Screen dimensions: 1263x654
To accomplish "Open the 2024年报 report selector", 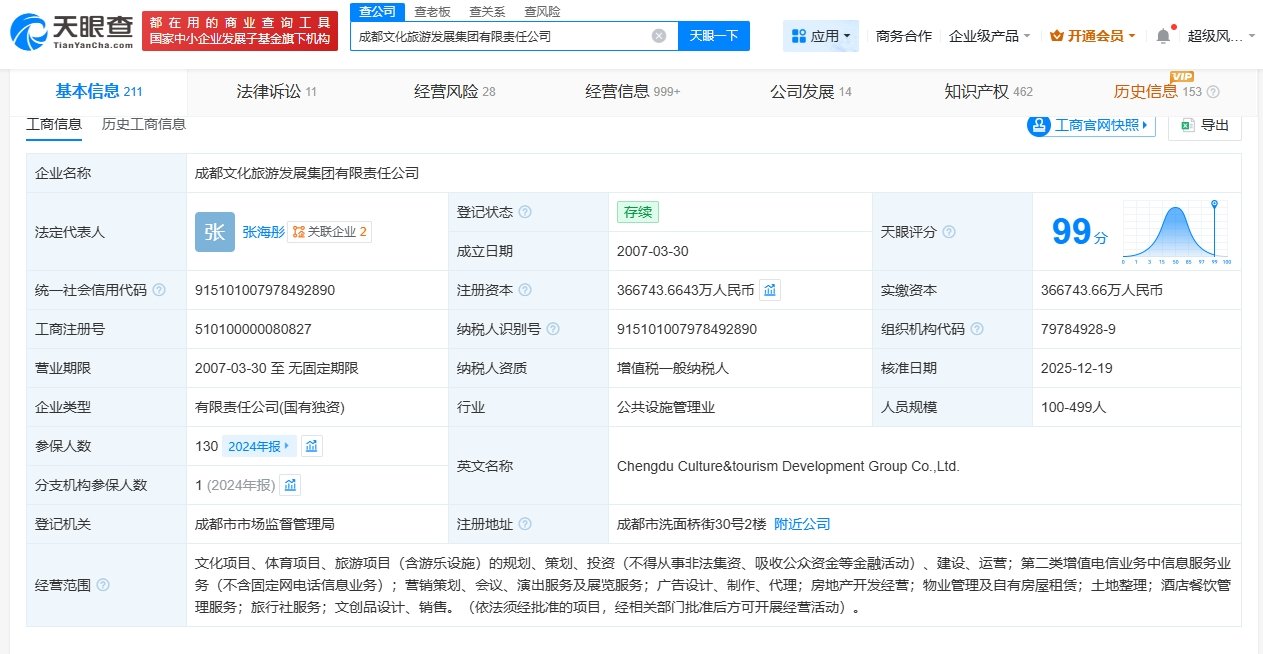I will (258, 446).
